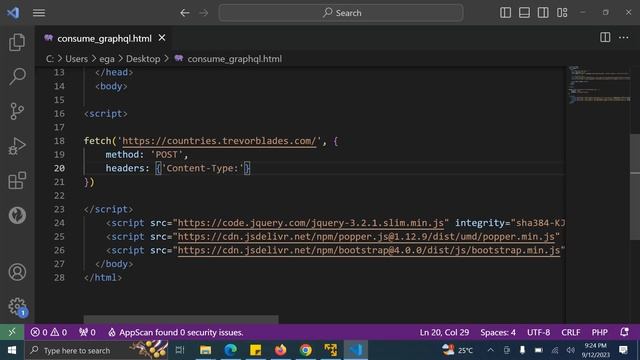Open File Explorer from the taskbar
Image resolution: width=640 pixels, height=360 pixels.
click(205, 350)
